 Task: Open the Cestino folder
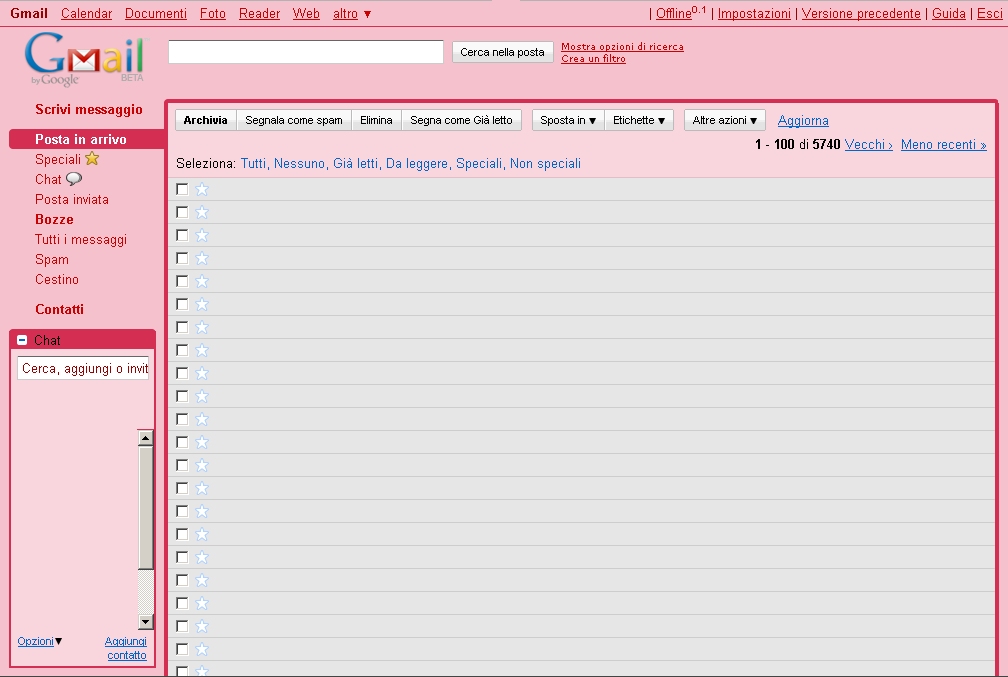point(57,279)
